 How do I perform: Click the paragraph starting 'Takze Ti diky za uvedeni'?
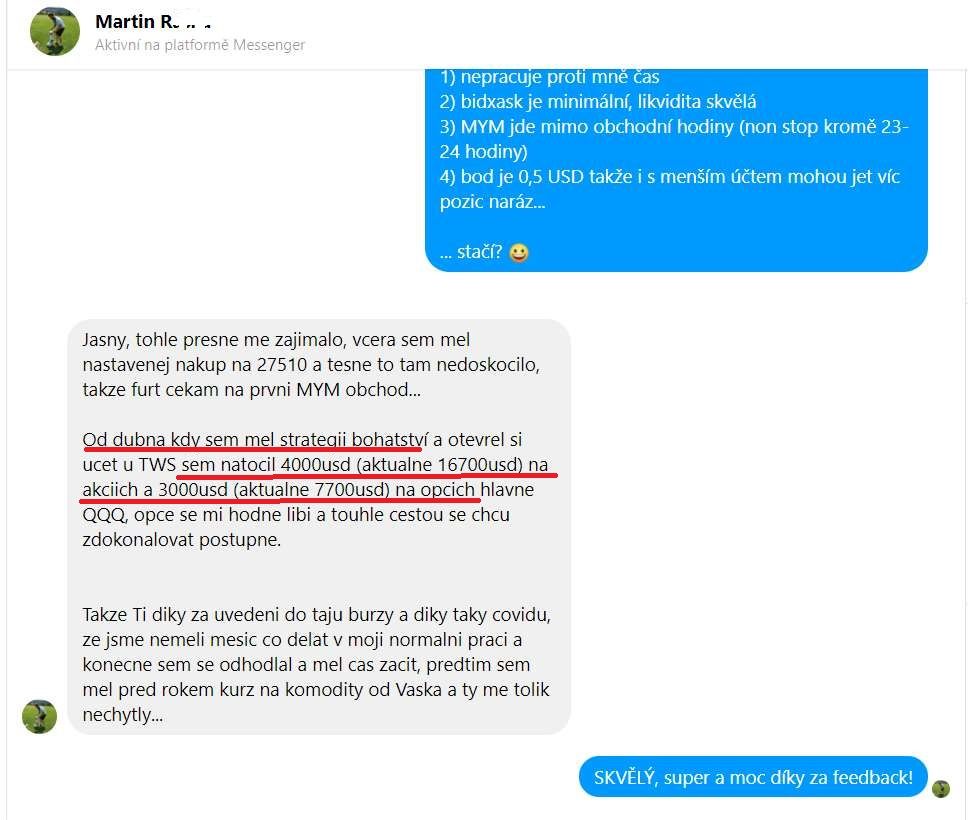pyautogui.click(x=316, y=664)
